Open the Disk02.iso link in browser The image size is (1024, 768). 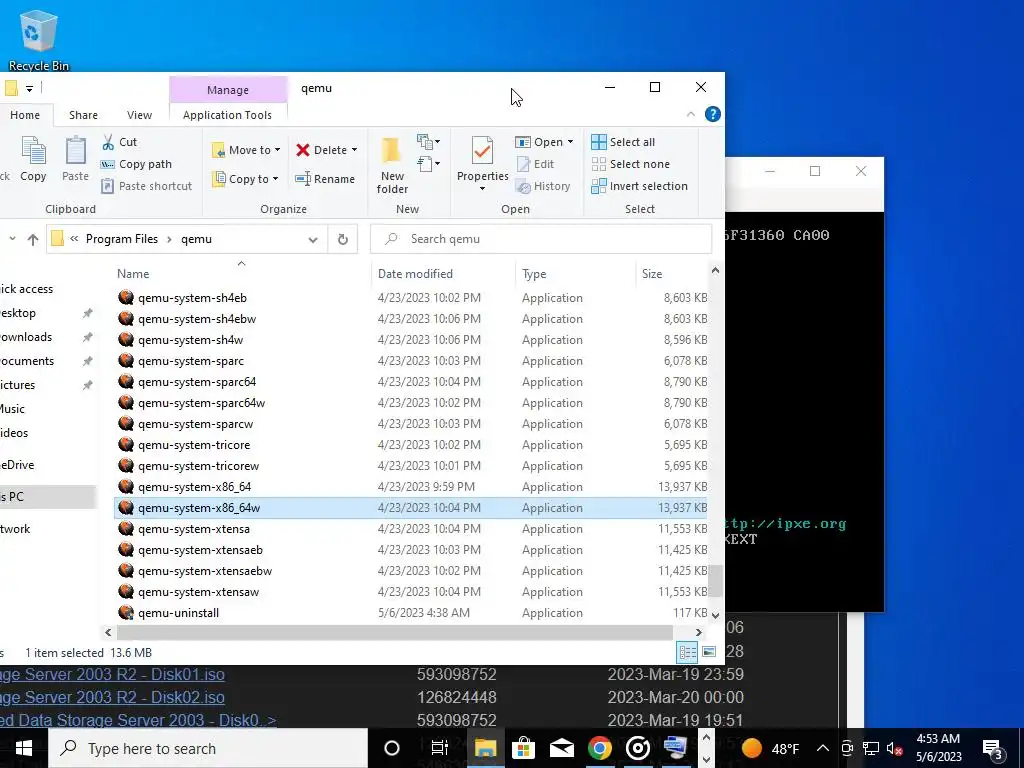click(112, 697)
